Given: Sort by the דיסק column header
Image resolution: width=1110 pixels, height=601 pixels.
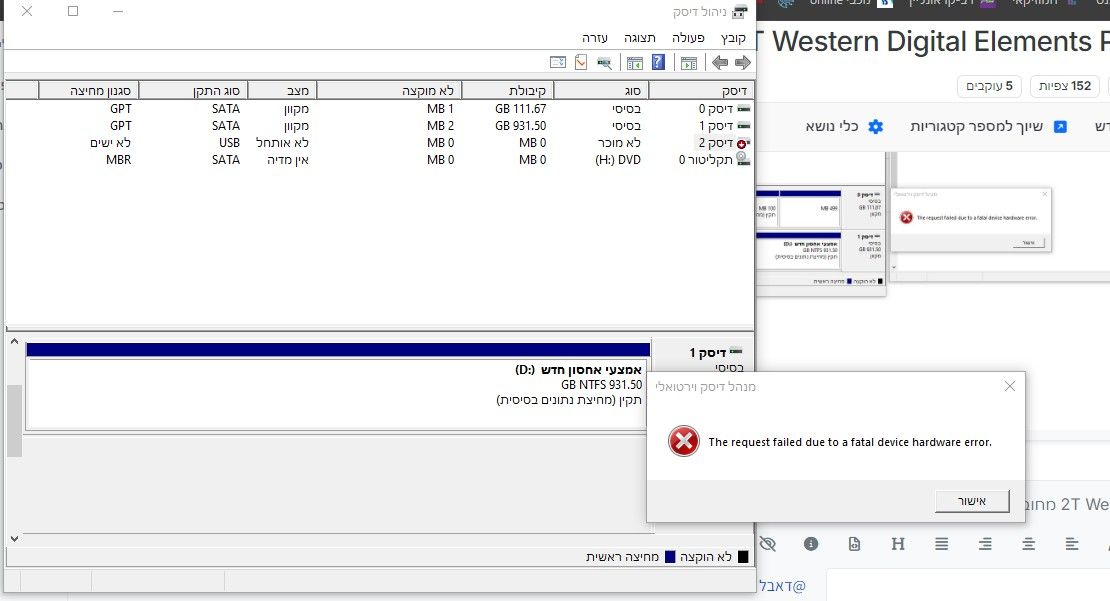Looking at the screenshot, I should tap(702, 90).
